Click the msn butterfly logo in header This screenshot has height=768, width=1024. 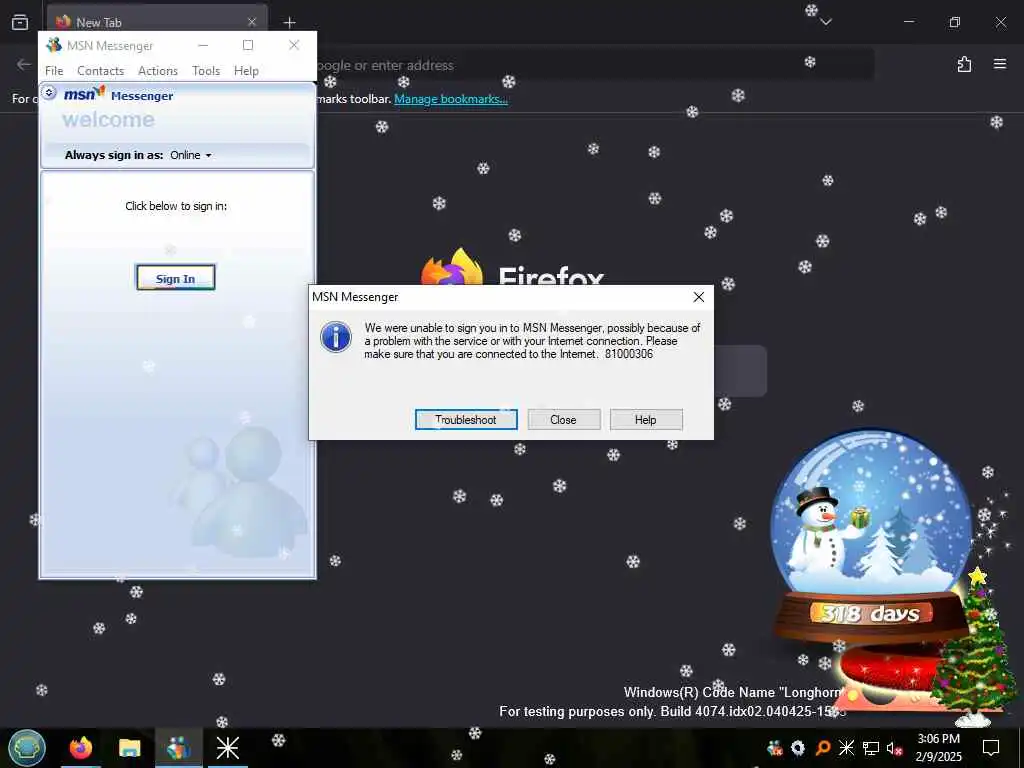[x=84, y=94]
